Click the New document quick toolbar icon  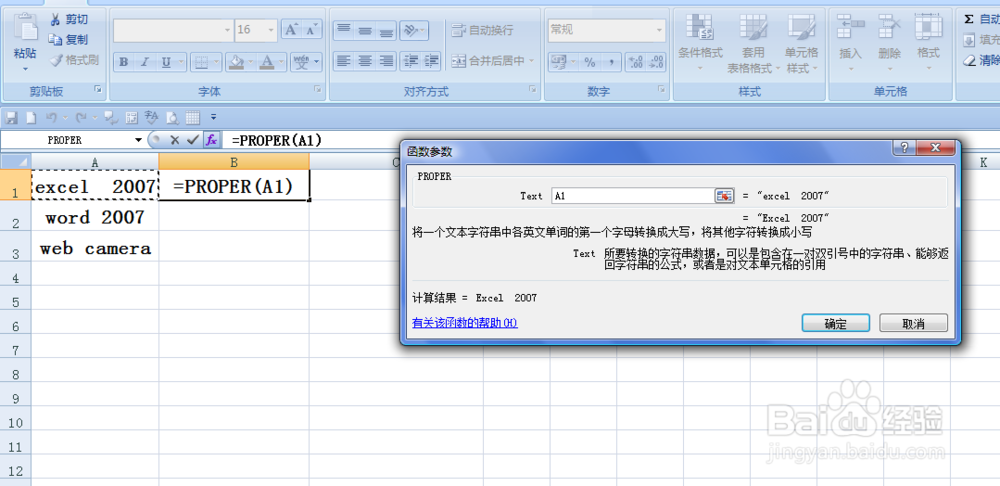(x=31, y=117)
